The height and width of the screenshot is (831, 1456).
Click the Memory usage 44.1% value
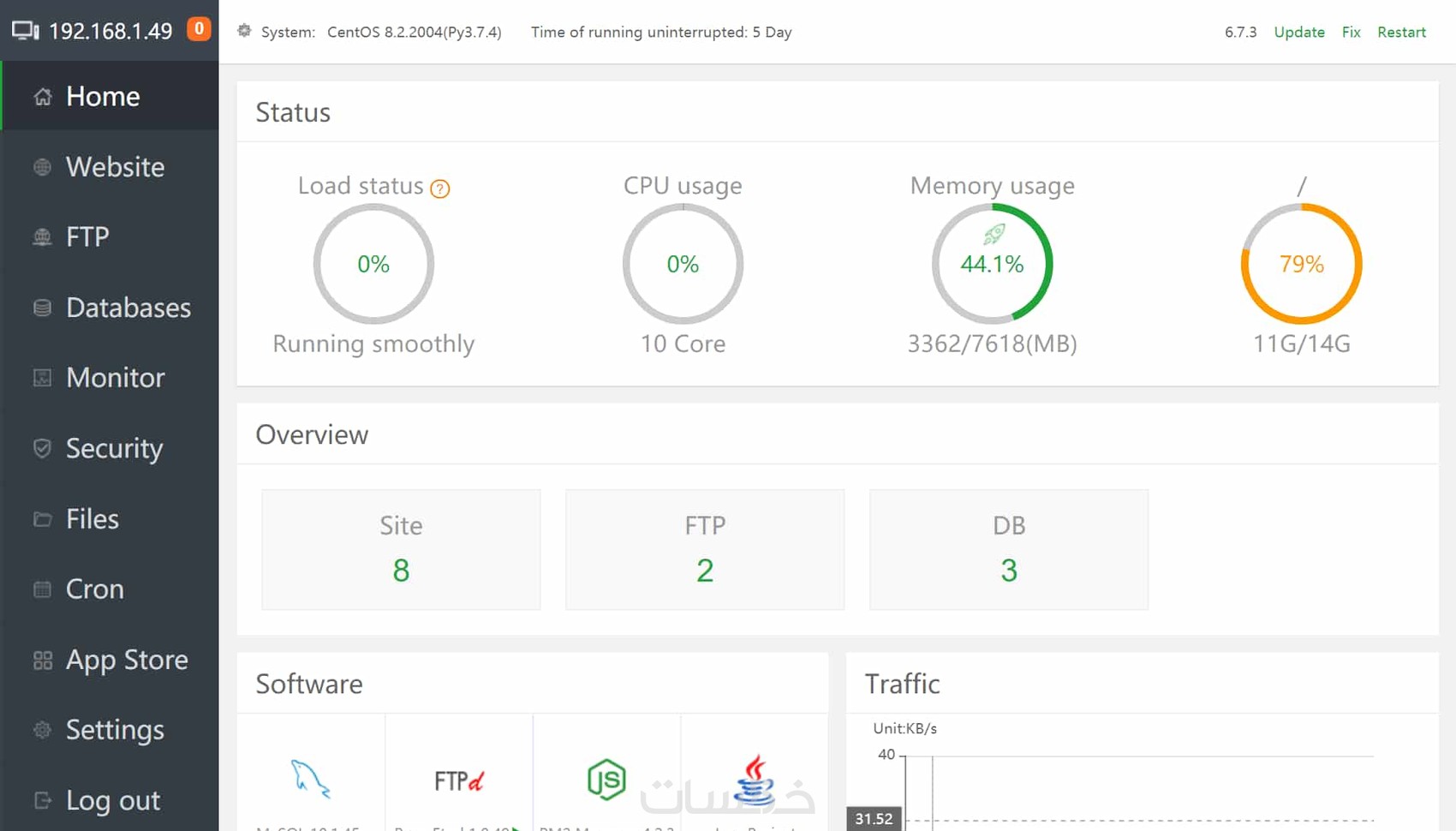[992, 264]
